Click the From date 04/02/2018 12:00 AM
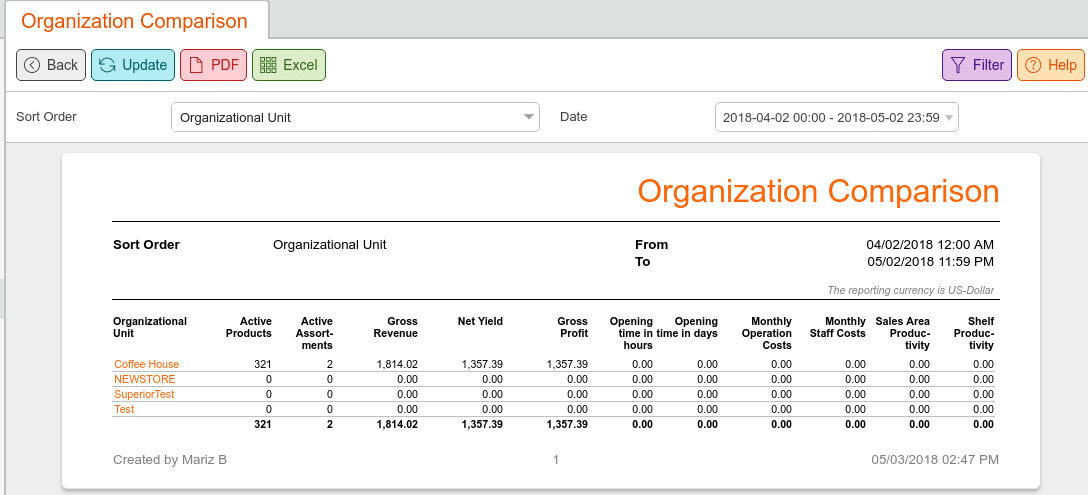Screen dimensions: 1088x495 [x=930, y=244]
